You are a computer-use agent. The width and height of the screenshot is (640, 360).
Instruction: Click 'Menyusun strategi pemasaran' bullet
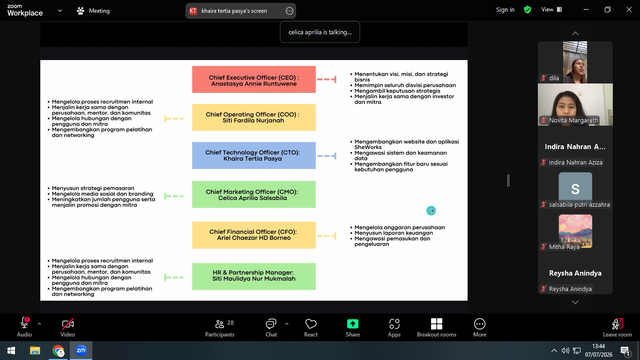point(93,188)
